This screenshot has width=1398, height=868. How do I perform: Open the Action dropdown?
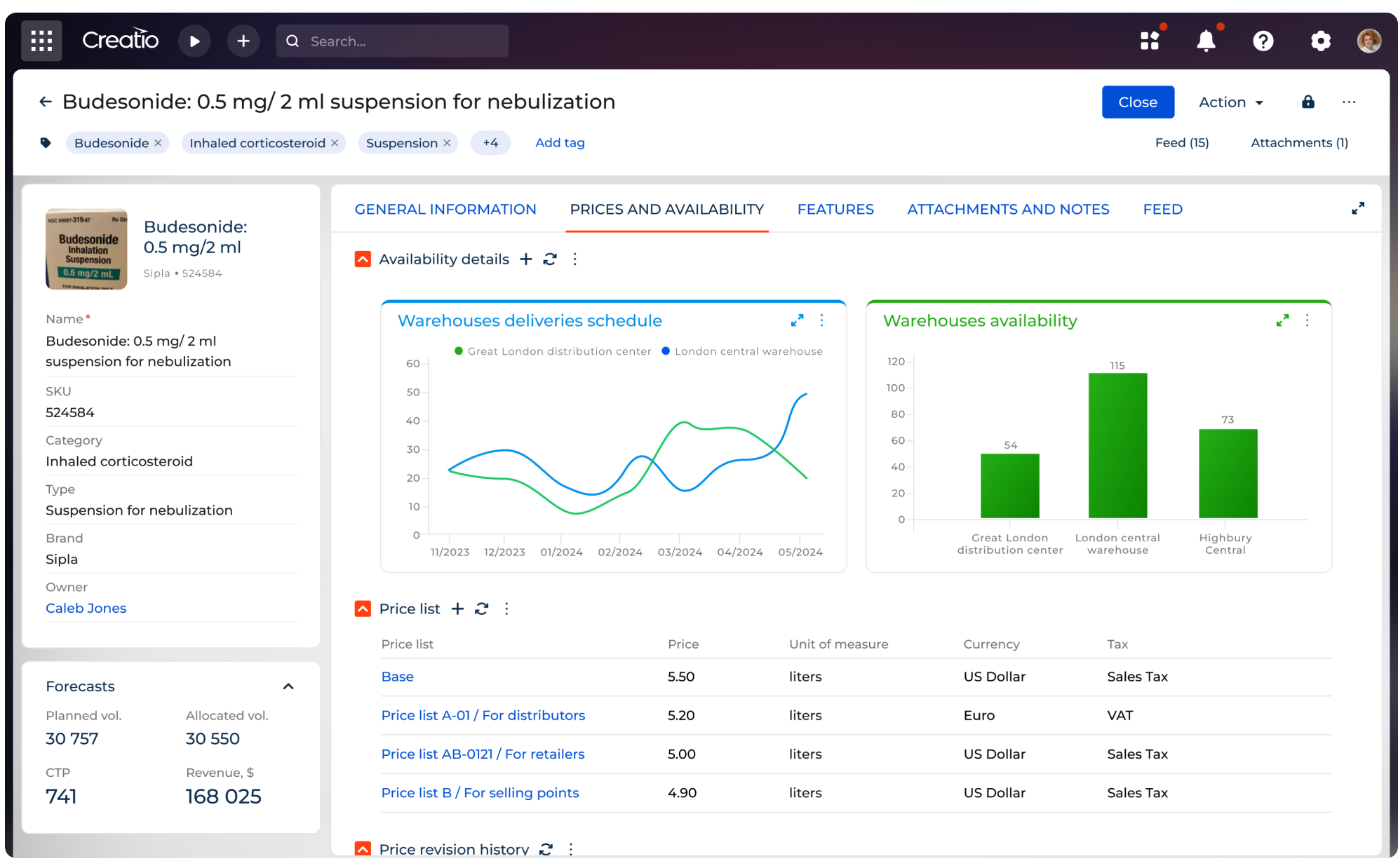[x=1230, y=102]
